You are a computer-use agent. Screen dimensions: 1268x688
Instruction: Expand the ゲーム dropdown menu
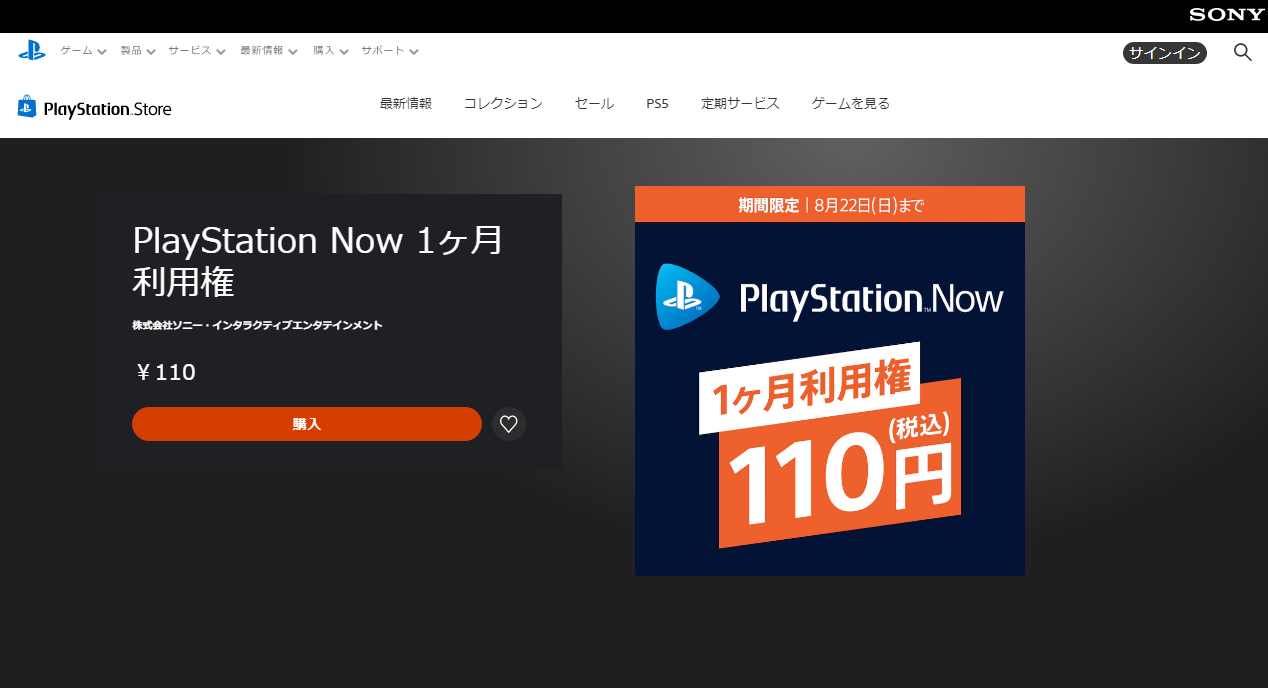[x=83, y=50]
